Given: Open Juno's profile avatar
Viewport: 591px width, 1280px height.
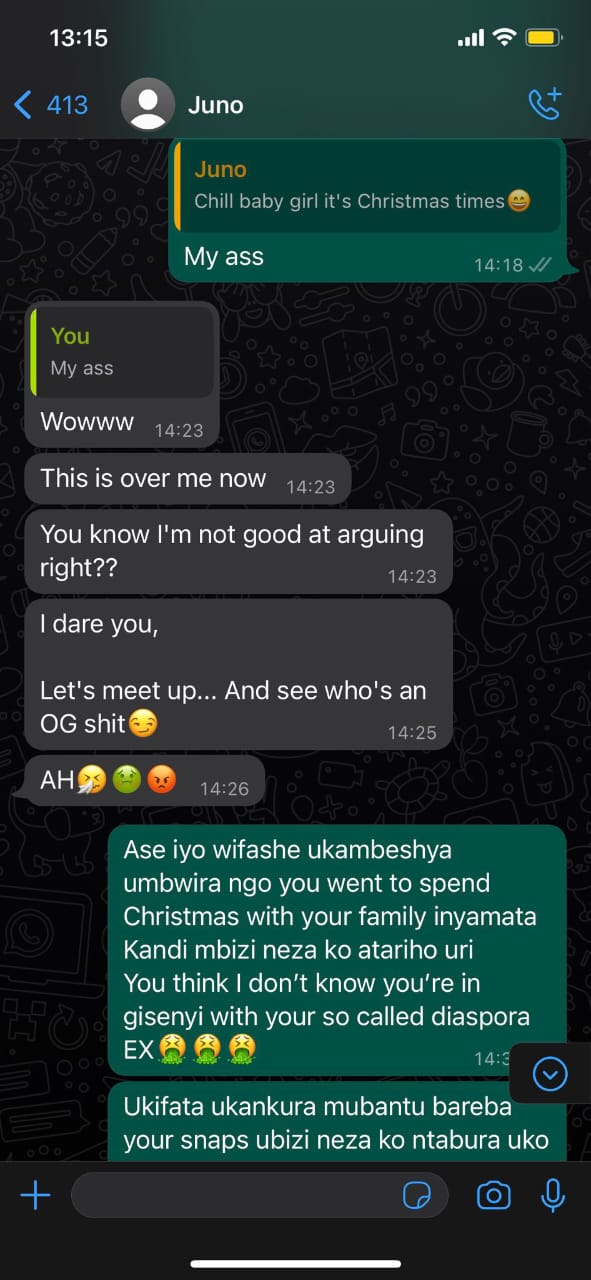Looking at the screenshot, I should (148, 104).
